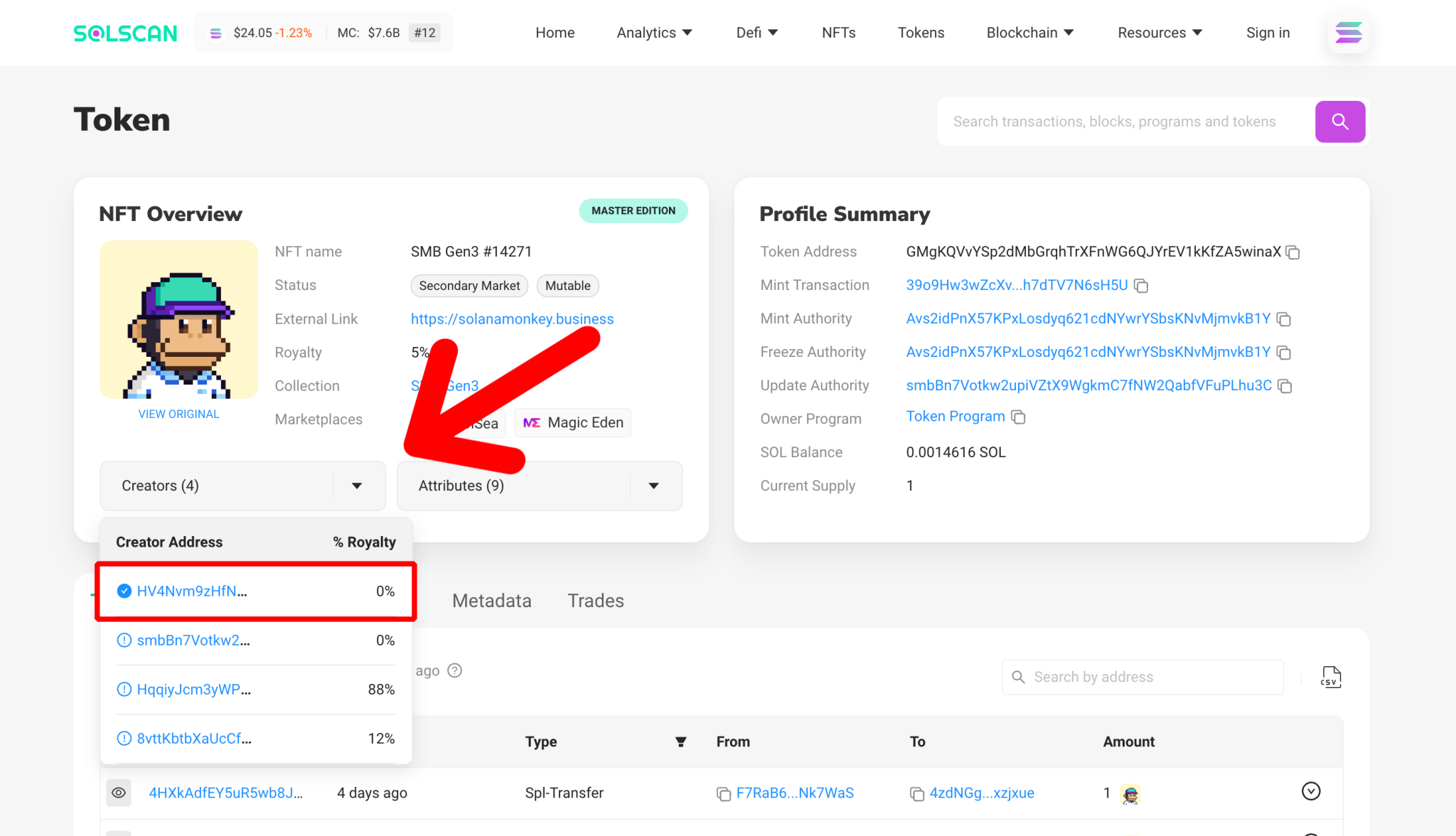
Task: Click the #12 market rank badge
Action: [424, 33]
